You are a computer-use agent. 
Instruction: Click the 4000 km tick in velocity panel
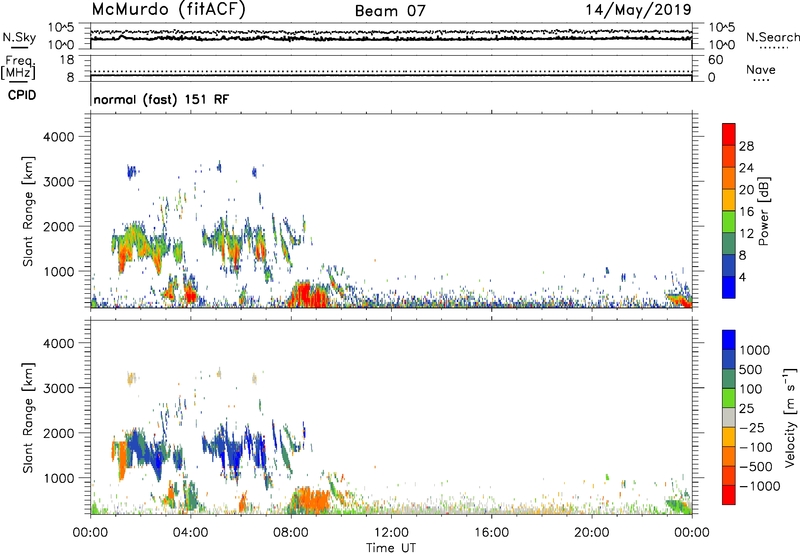pyautogui.click(x=59, y=343)
